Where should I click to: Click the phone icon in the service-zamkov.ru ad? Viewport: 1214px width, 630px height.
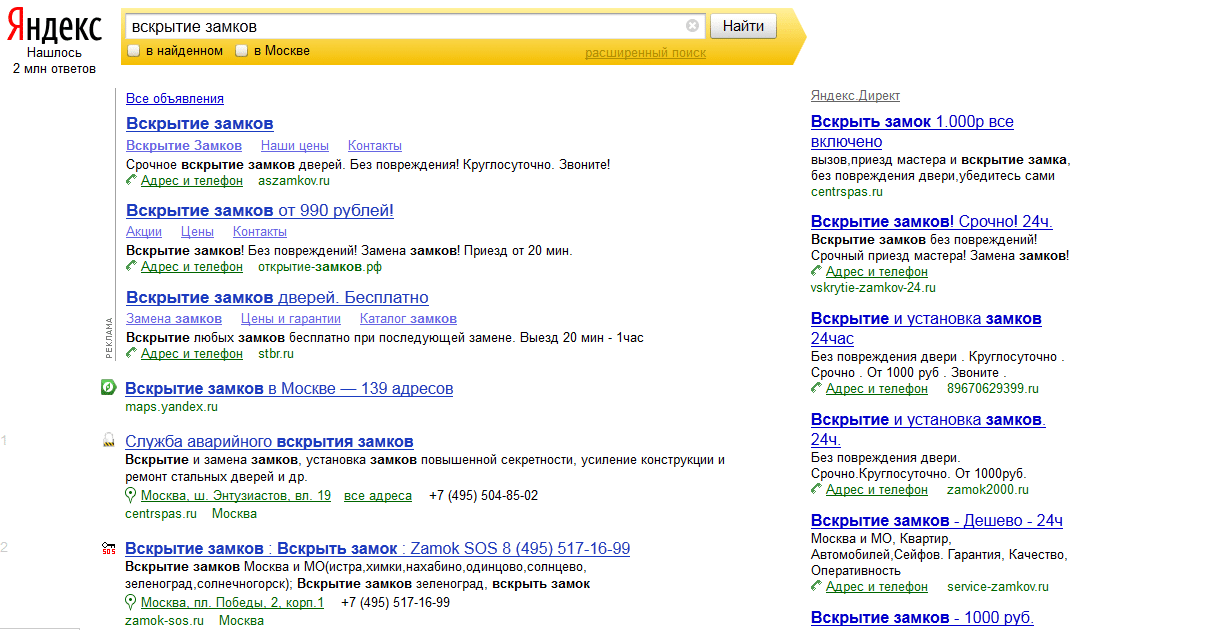(x=816, y=587)
